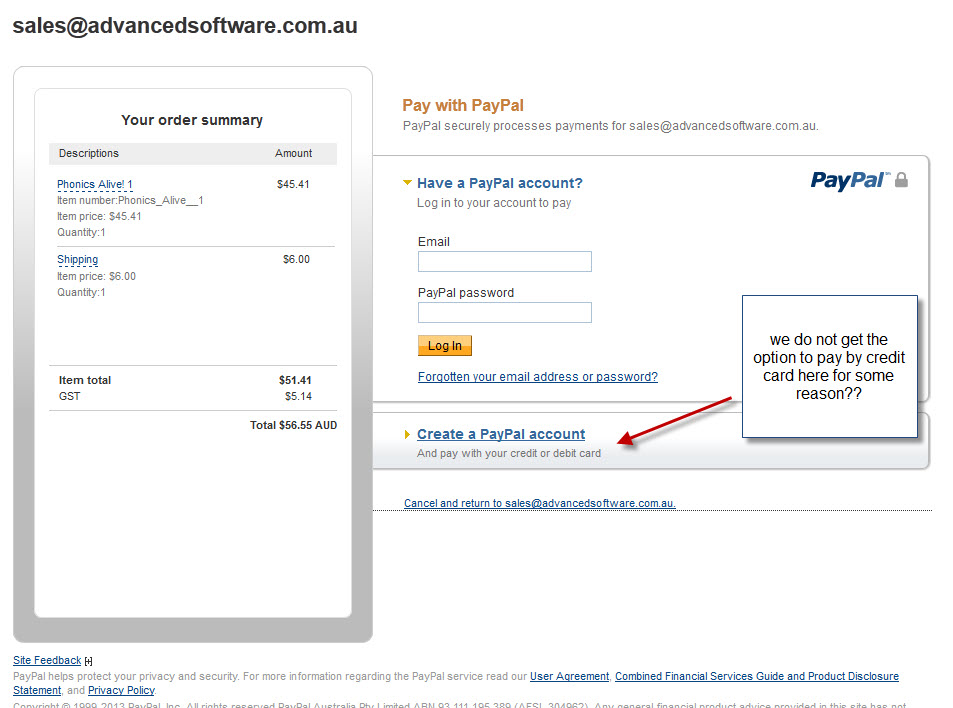Click the 'Phonics Alive! 1' item link
Viewport: 953px width, 708px height.
click(x=95, y=184)
